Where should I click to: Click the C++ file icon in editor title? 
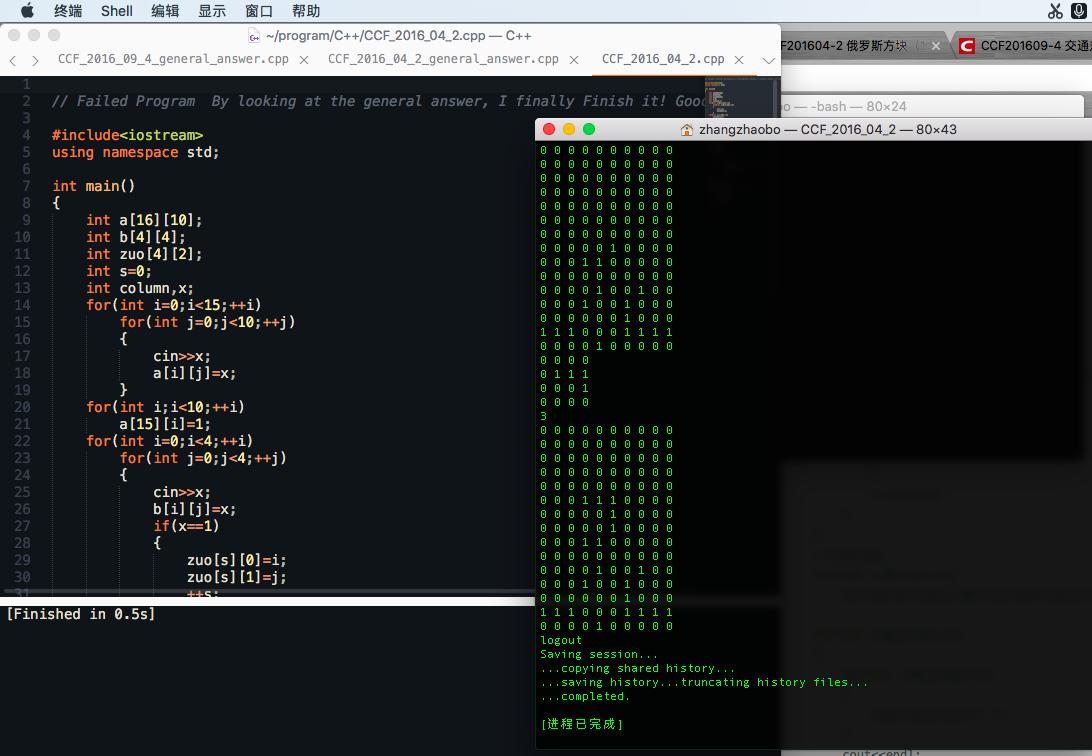(254, 36)
